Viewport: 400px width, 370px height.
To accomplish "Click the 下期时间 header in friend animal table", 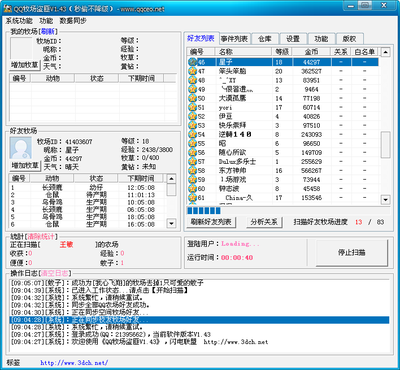I will (141, 178).
